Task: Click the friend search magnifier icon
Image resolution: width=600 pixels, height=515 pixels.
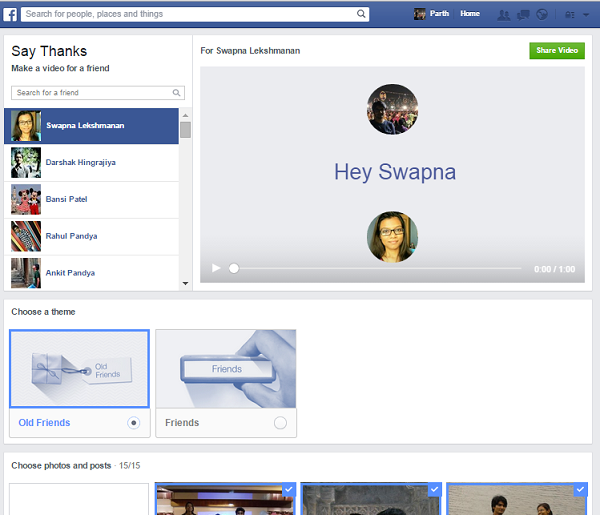Action: 176,93
